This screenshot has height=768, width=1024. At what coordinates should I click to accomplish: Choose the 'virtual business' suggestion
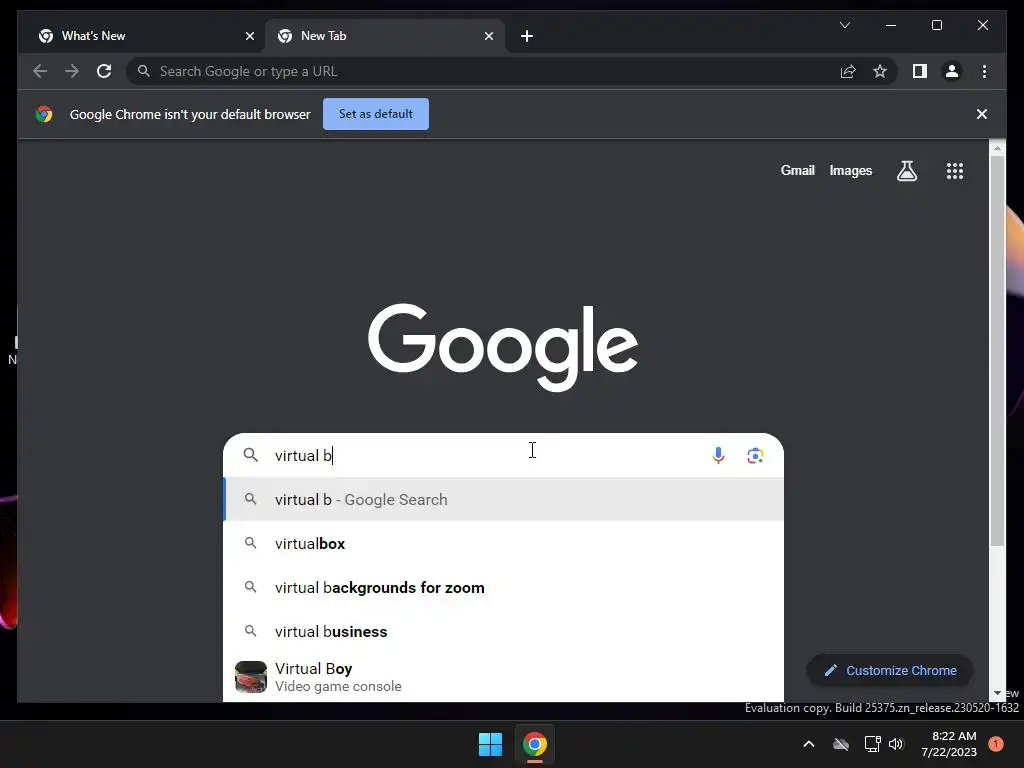504,632
